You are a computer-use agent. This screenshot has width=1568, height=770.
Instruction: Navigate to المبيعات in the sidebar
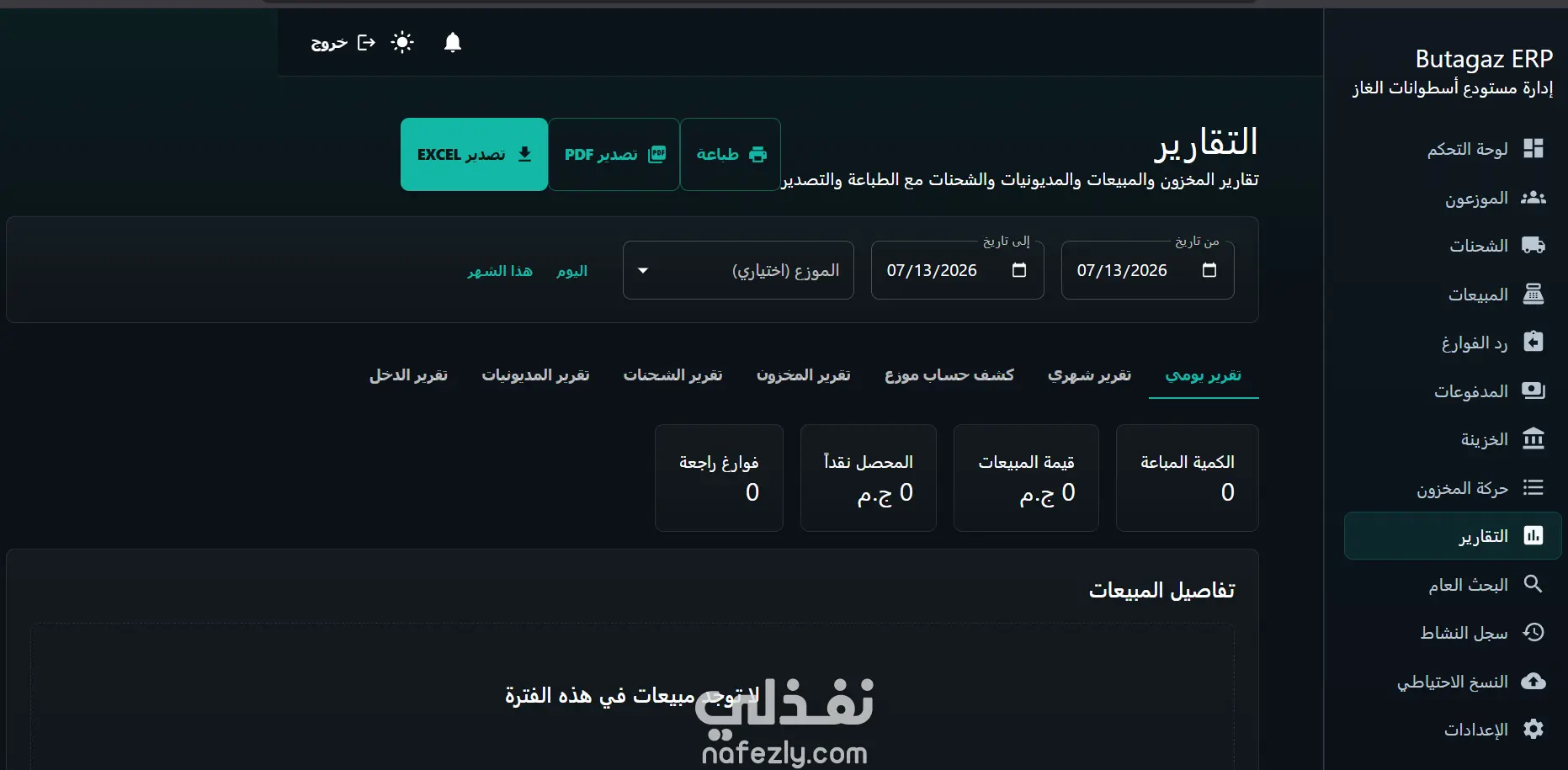(1453, 295)
